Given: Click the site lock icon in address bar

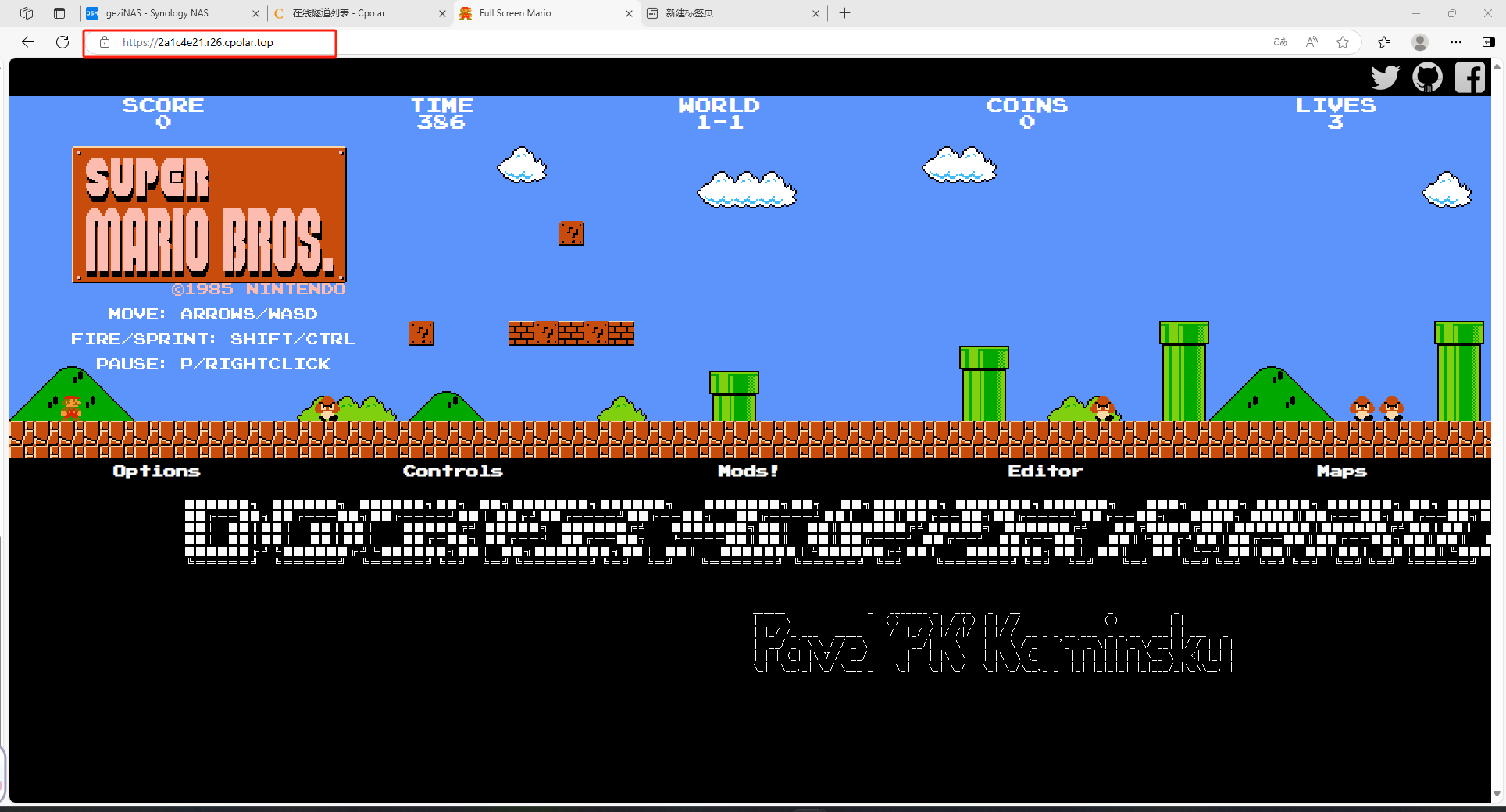Looking at the screenshot, I should (x=105, y=42).
